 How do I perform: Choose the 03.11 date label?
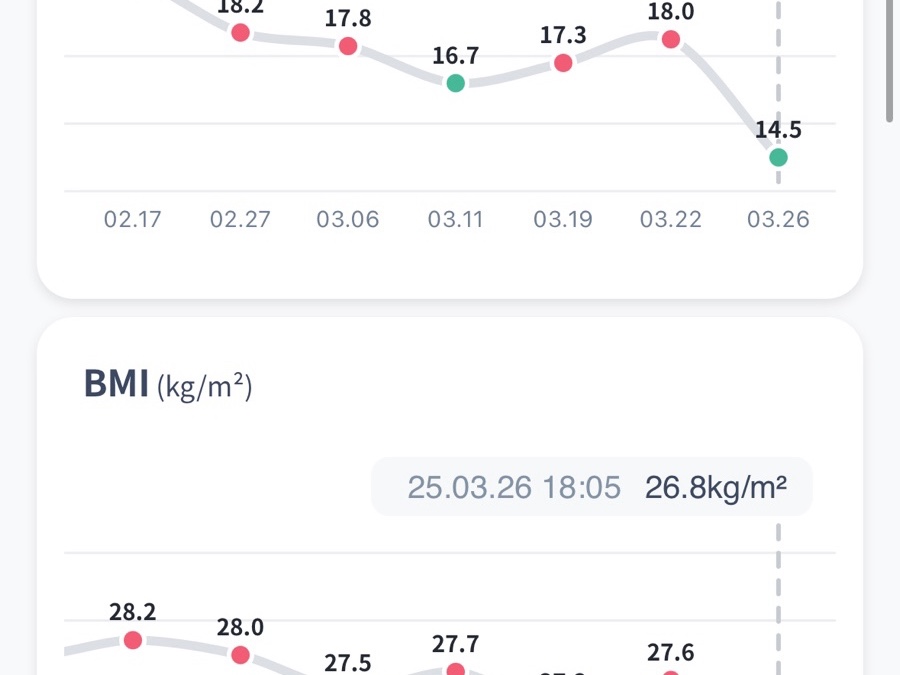pyautogui.click(x=455, y=220)
